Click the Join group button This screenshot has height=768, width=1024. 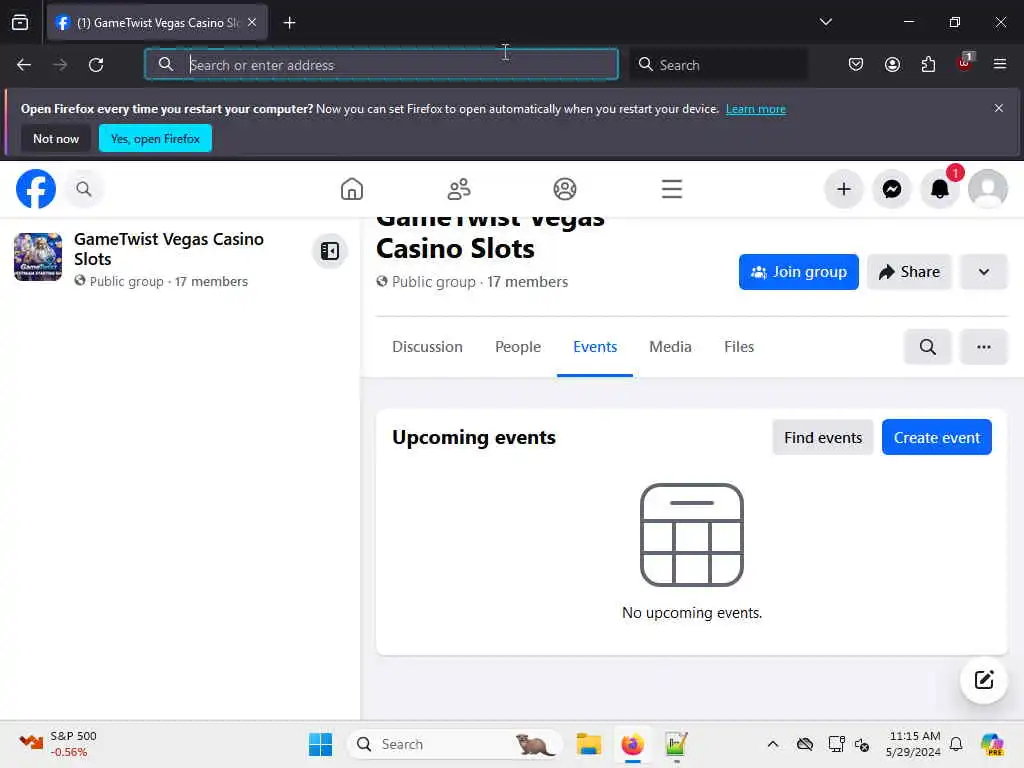[x=799, y=272]
